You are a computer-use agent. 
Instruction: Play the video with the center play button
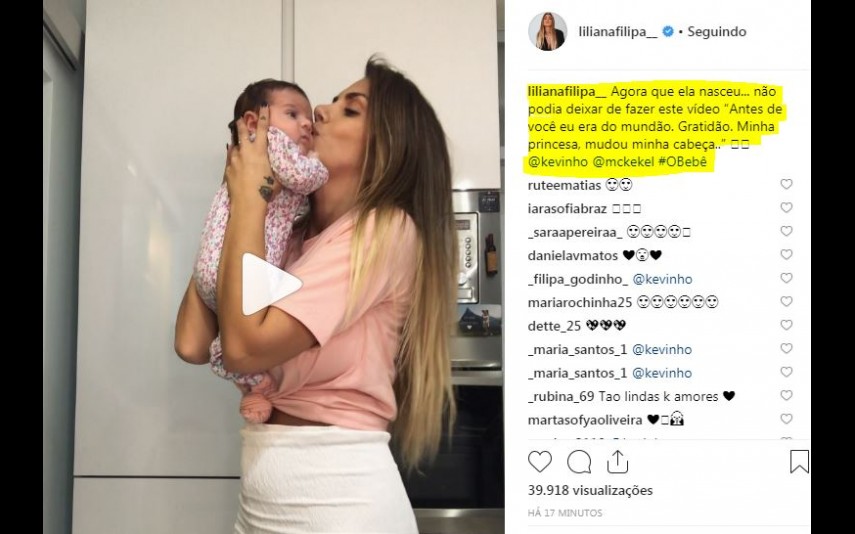pyautogui.click(x=270, y=284)
